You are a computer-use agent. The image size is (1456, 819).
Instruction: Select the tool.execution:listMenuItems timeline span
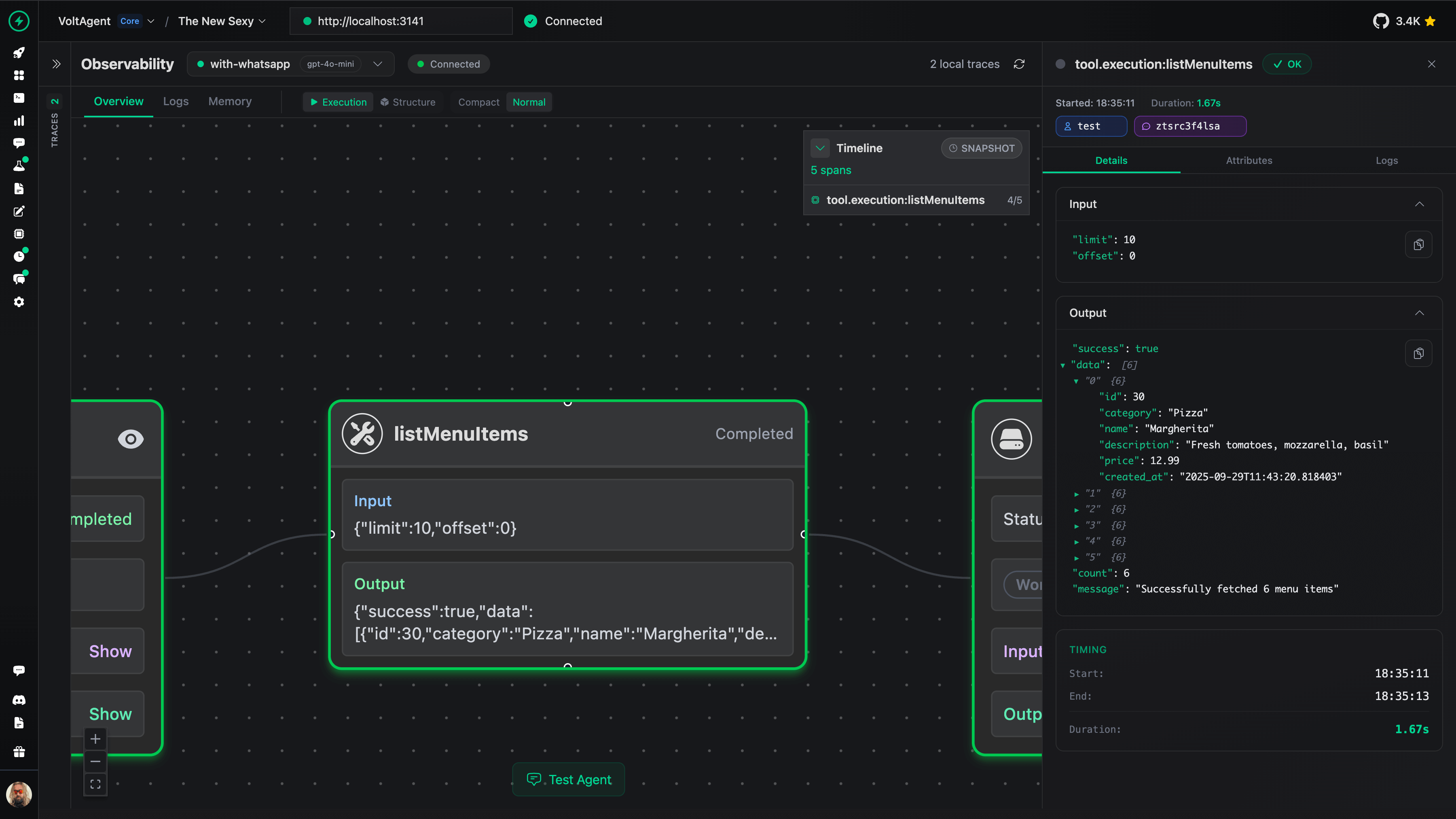pyautogui.click(x=905, y=200)
